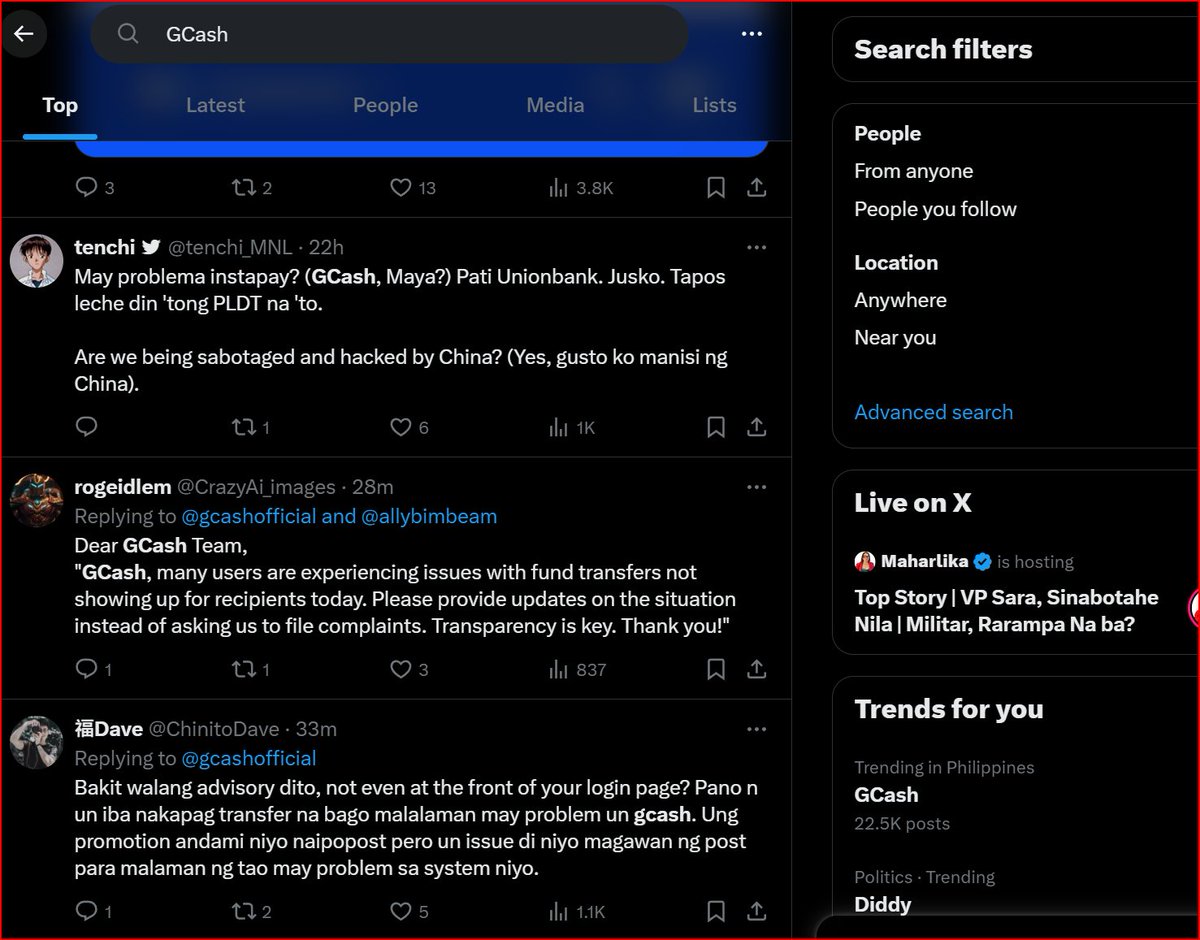The image size is (1200, 940).
Task: Reply to tenchi's Instapay problem tweet
Action: [86, 426]
